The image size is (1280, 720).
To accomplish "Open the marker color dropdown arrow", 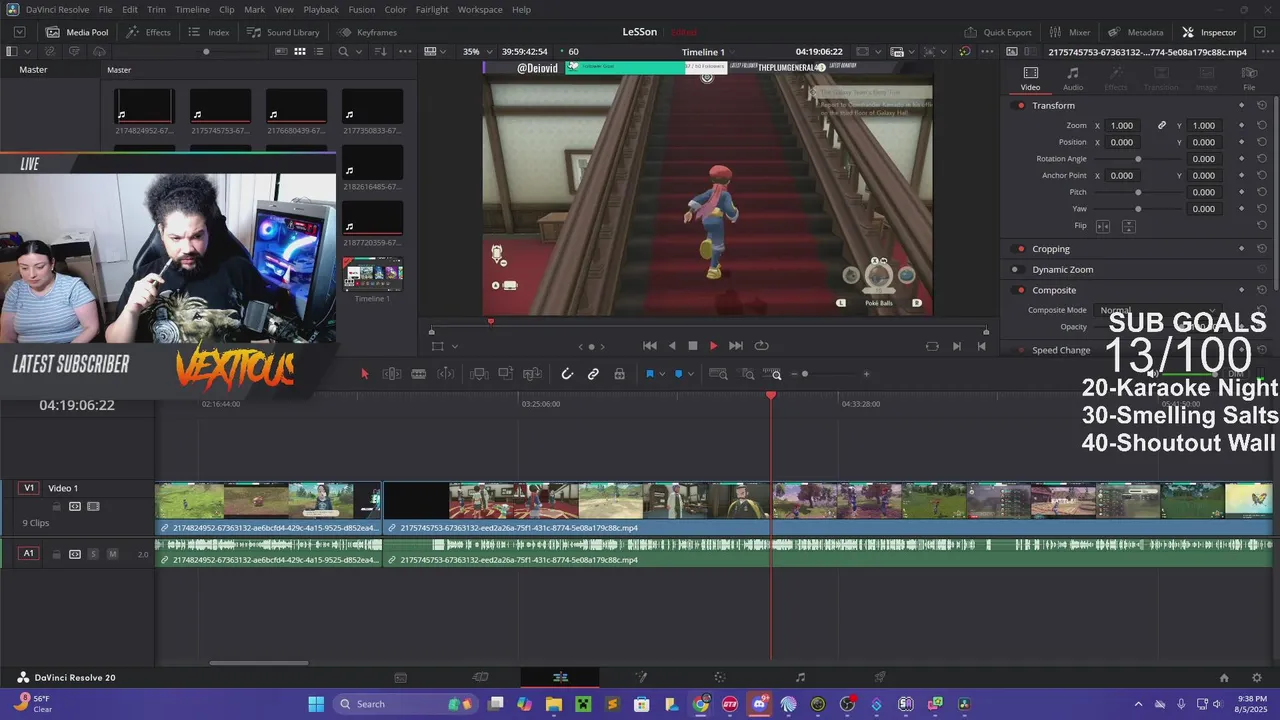I will coord(690,374).
